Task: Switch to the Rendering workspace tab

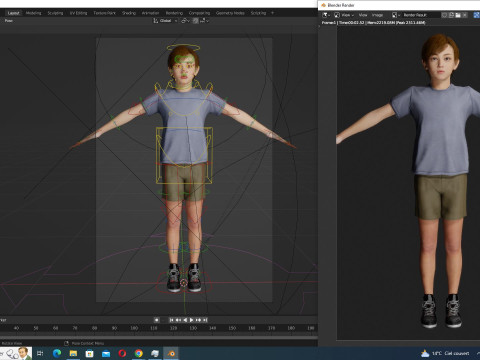Action: (174, 13)
